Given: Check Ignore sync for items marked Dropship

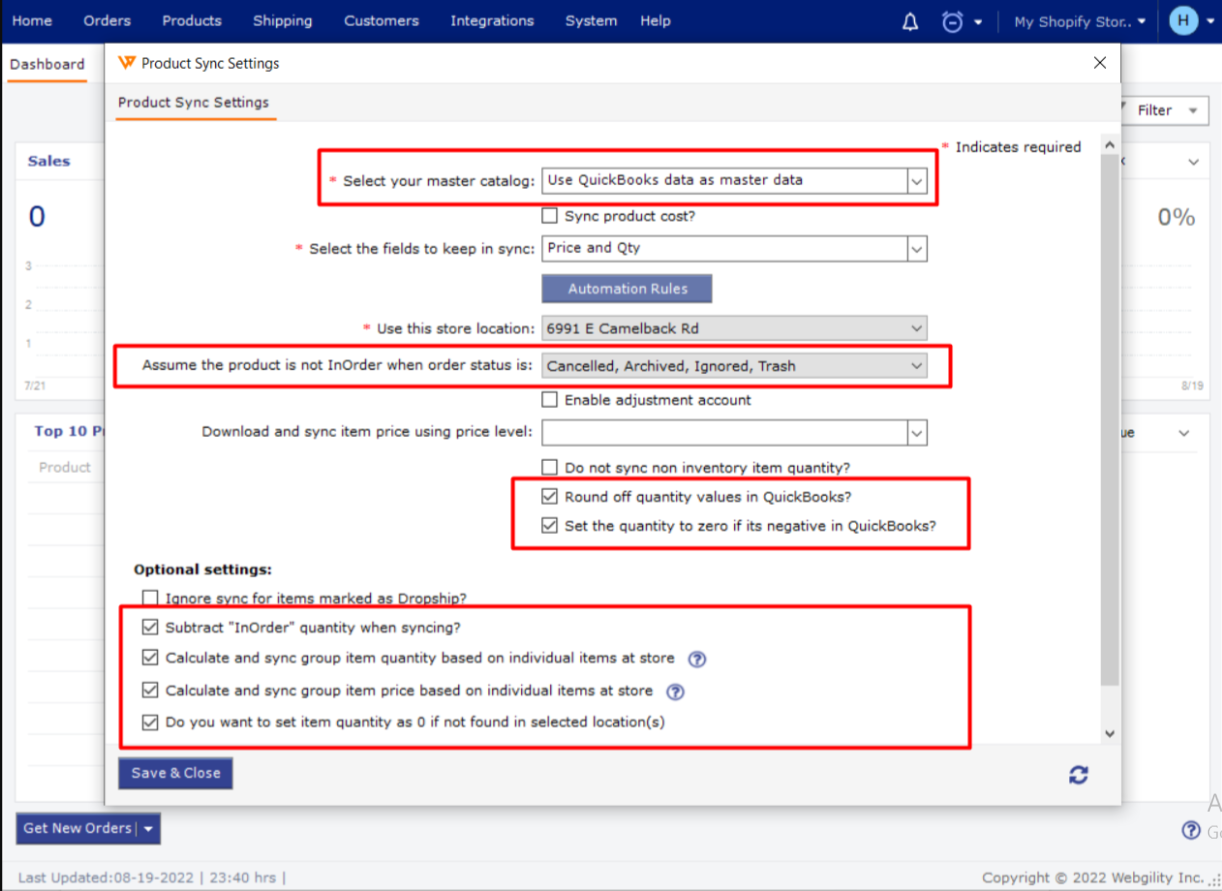Looking at the screenshot, I should click(x=150, y=598).
